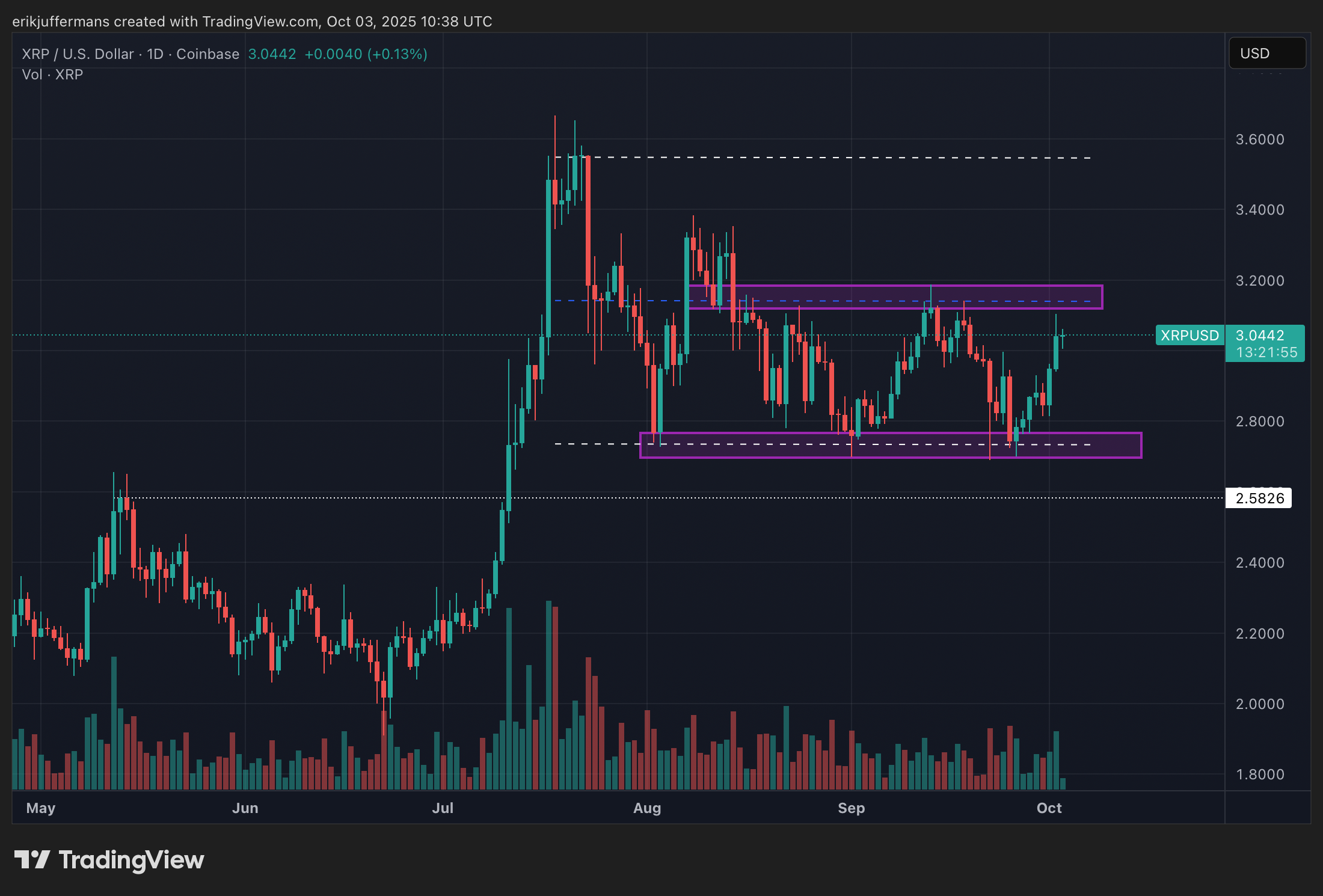Click the Jul label on time axis

(x=443, y=808)
